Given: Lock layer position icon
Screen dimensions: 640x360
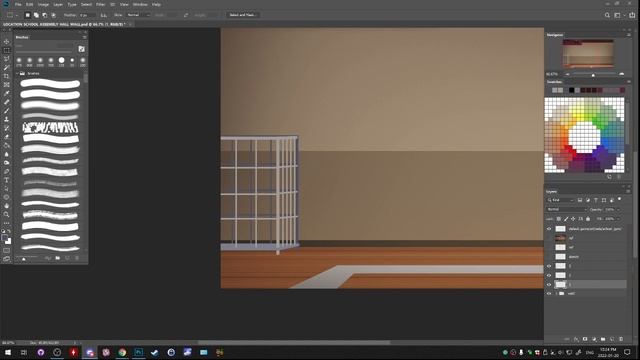Looking at the screenshot, I should tap(573, 219).
